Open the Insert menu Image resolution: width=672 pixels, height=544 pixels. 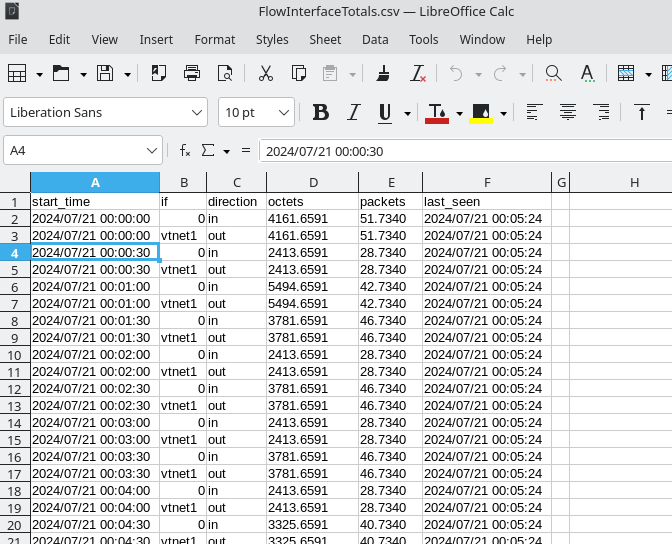pyautogui.click(x=156, y=39)
